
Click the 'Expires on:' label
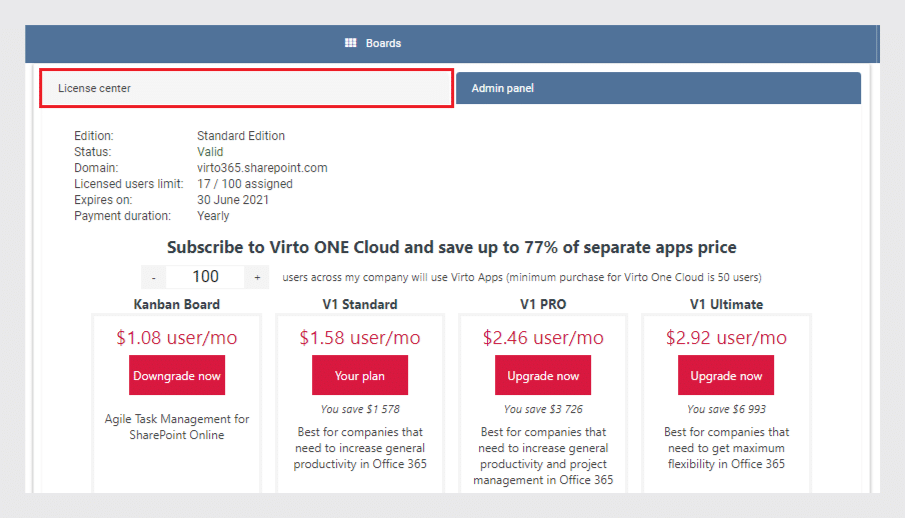point(103,200)
